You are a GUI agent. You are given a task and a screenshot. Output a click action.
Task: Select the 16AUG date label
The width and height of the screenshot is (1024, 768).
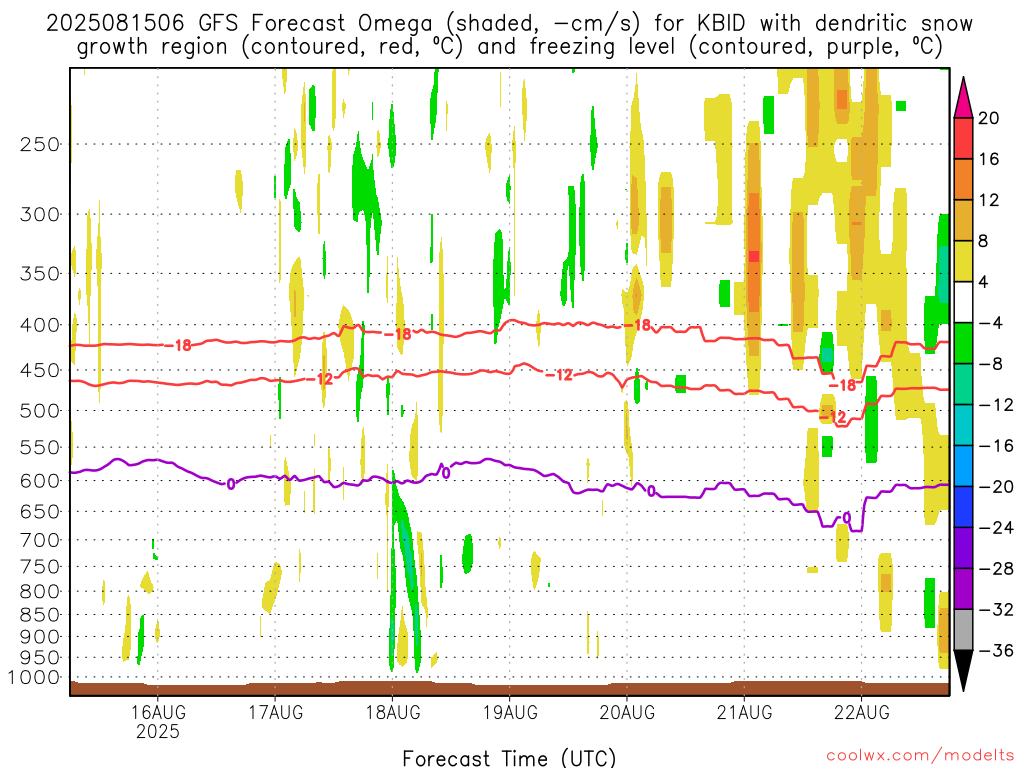click(157, 712)
